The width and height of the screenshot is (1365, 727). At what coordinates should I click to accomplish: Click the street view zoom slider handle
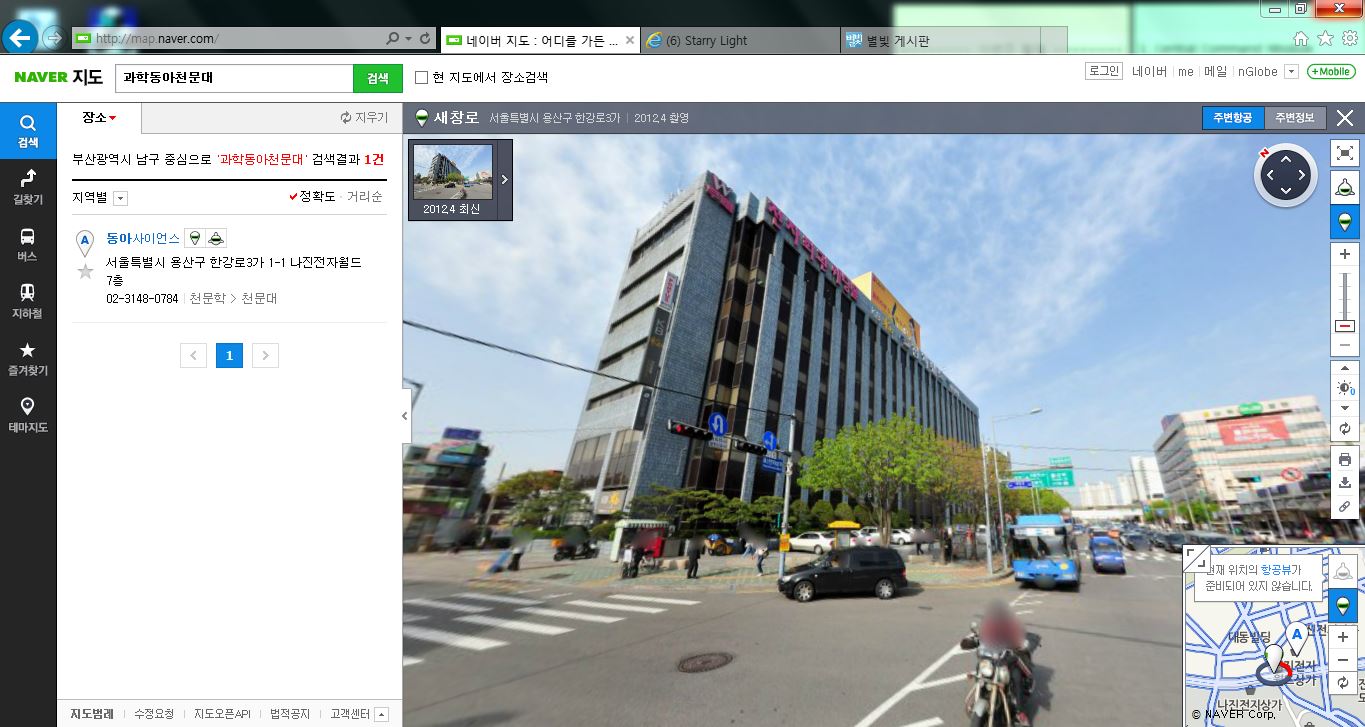(1345, 327)
